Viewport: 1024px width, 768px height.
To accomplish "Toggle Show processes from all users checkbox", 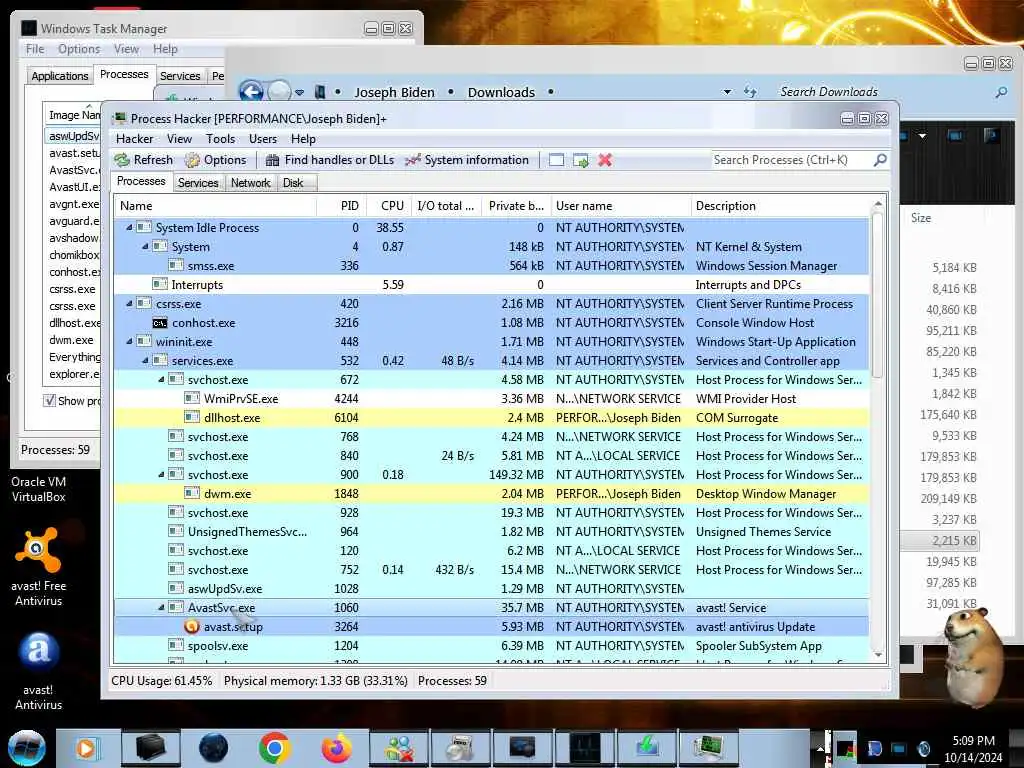I will pos(50,400).
